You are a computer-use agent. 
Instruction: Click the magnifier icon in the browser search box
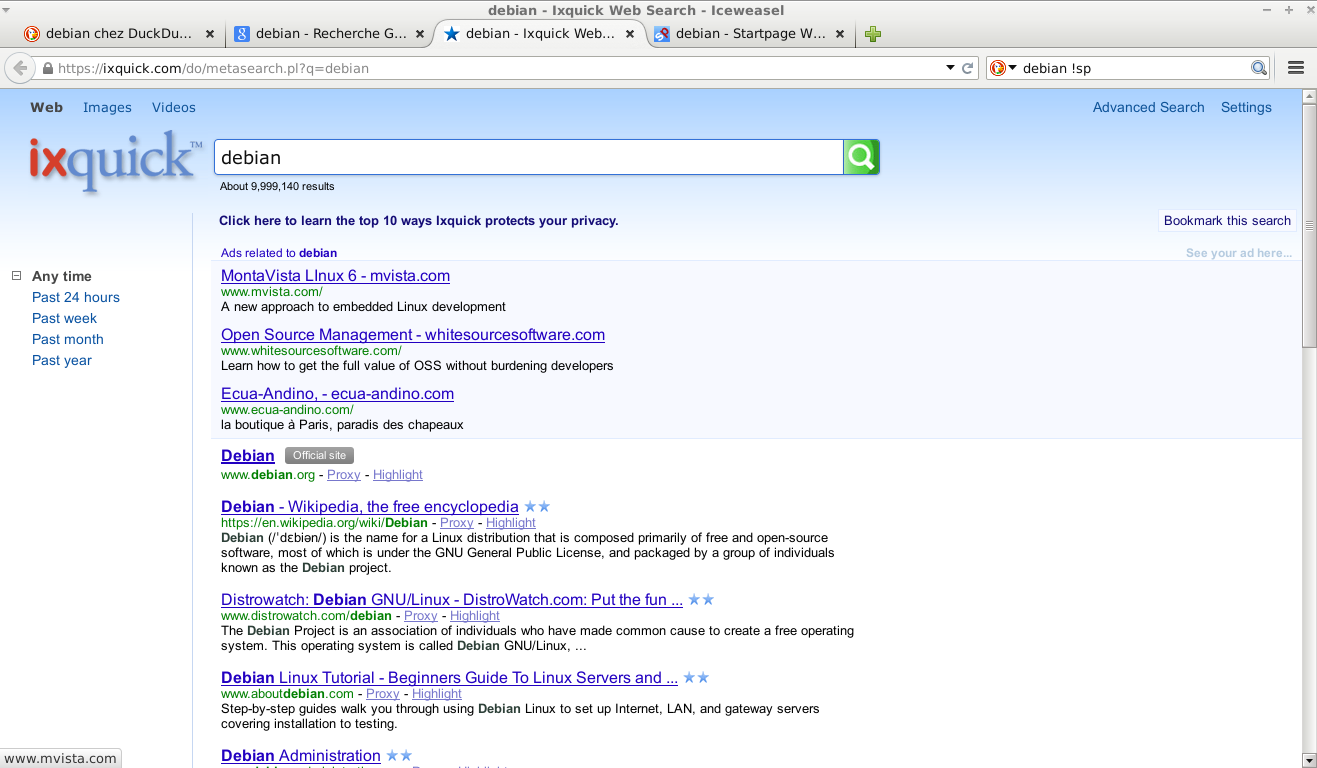pos(1259,68)
